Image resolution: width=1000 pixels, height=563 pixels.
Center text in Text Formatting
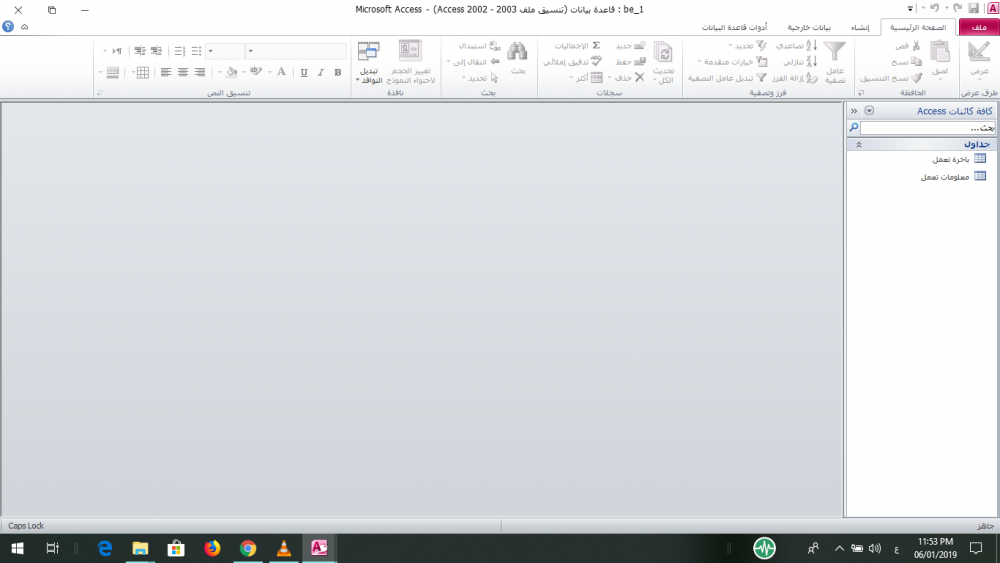coord(183,72)
